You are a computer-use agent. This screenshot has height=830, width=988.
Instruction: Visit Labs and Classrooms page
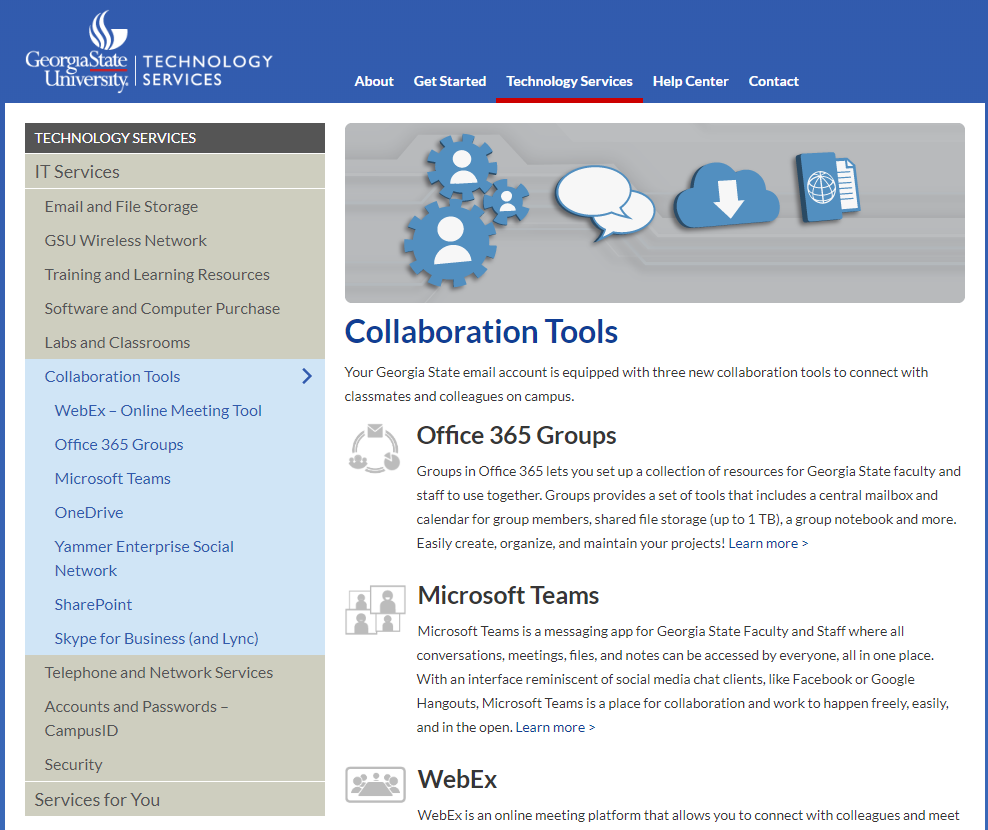pos(175,343)
